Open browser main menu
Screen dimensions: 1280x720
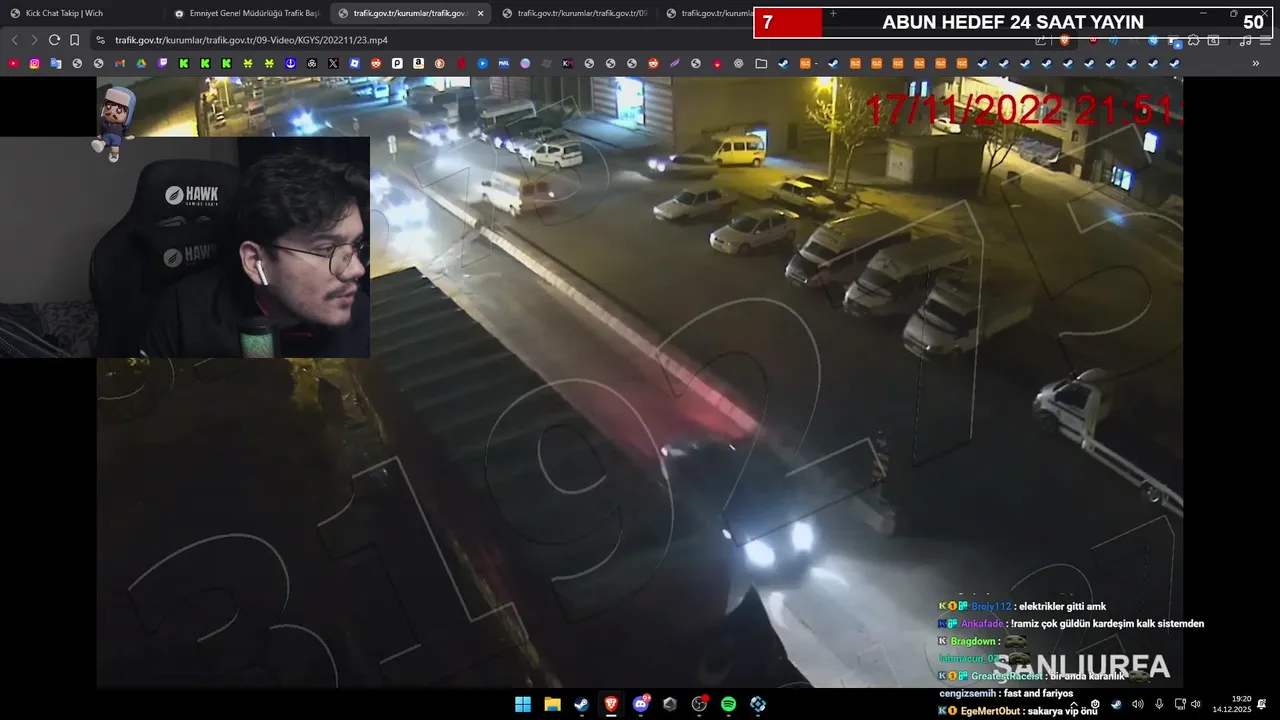pyautogui.click(x=1265, y=40)
